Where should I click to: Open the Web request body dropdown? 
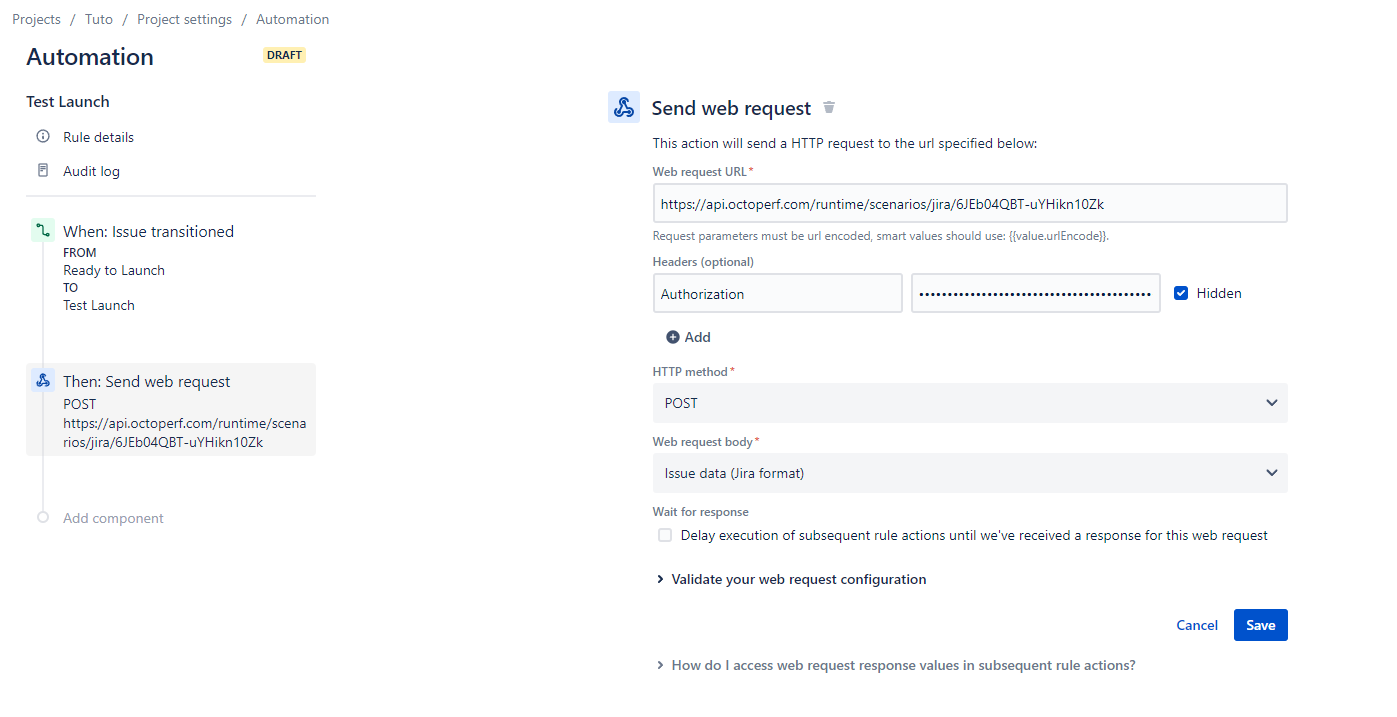[969, 472]
